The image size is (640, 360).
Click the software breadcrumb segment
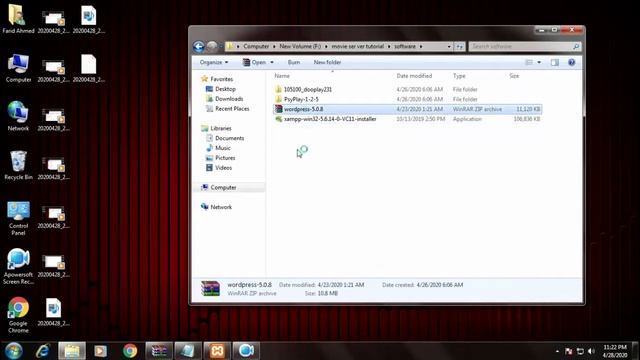(x=405, y=47)
